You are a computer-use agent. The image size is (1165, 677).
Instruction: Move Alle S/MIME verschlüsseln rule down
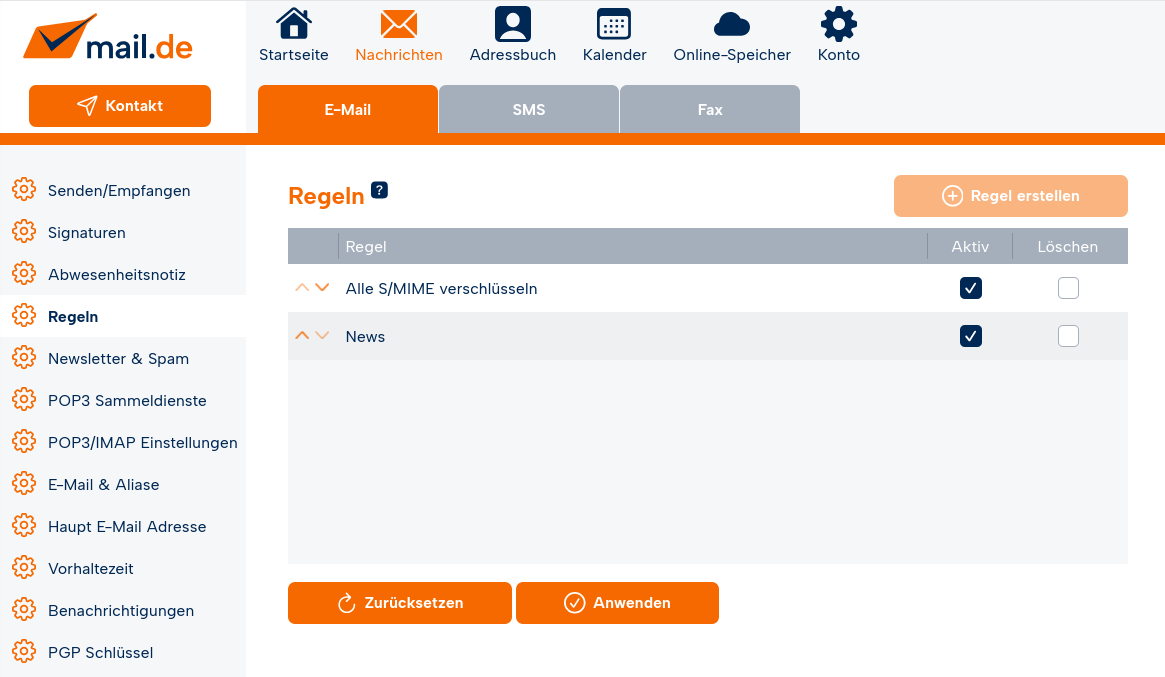(x=322, y=288)
